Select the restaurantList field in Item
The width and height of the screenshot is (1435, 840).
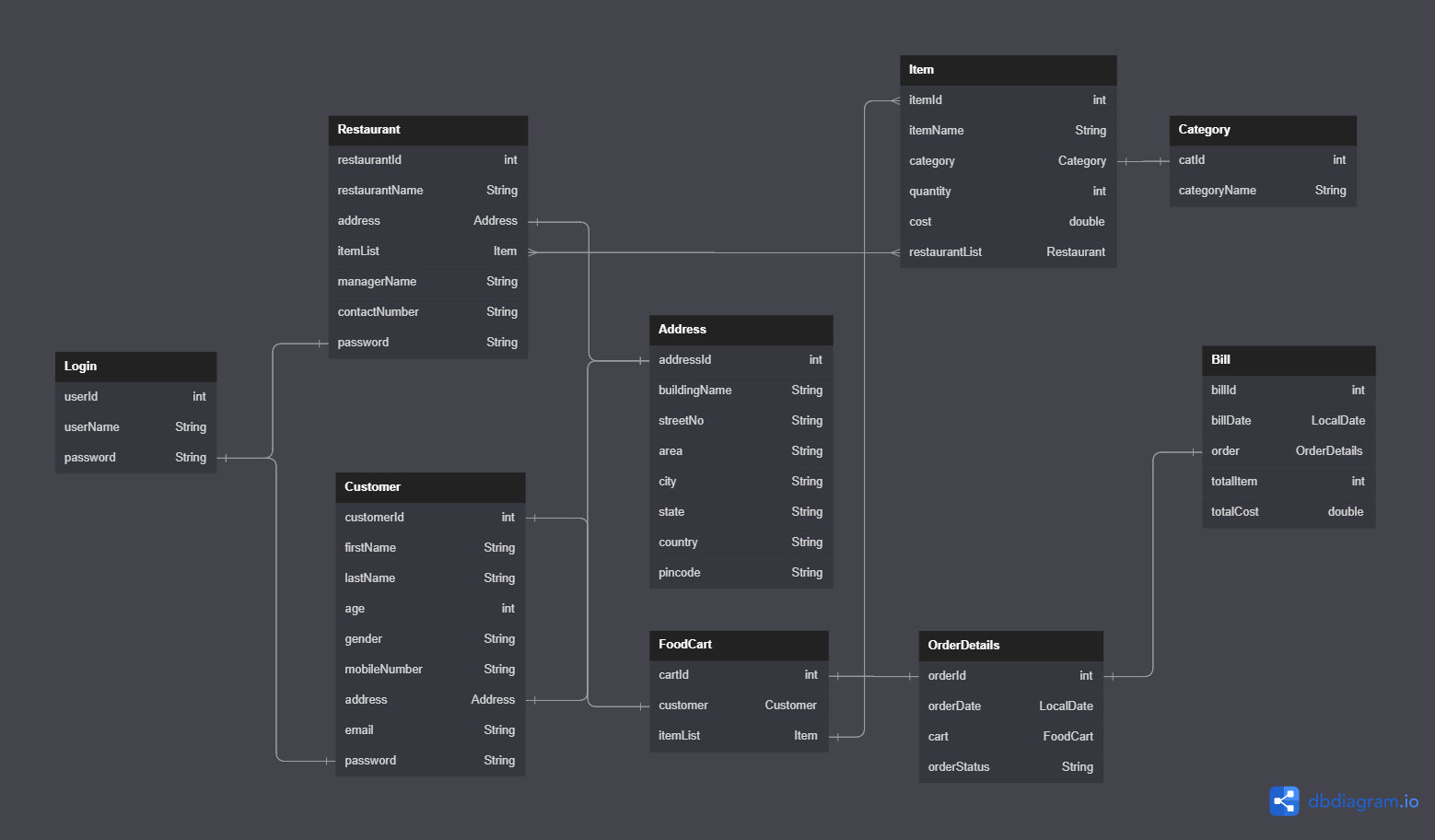click(x=1008, y=252)
